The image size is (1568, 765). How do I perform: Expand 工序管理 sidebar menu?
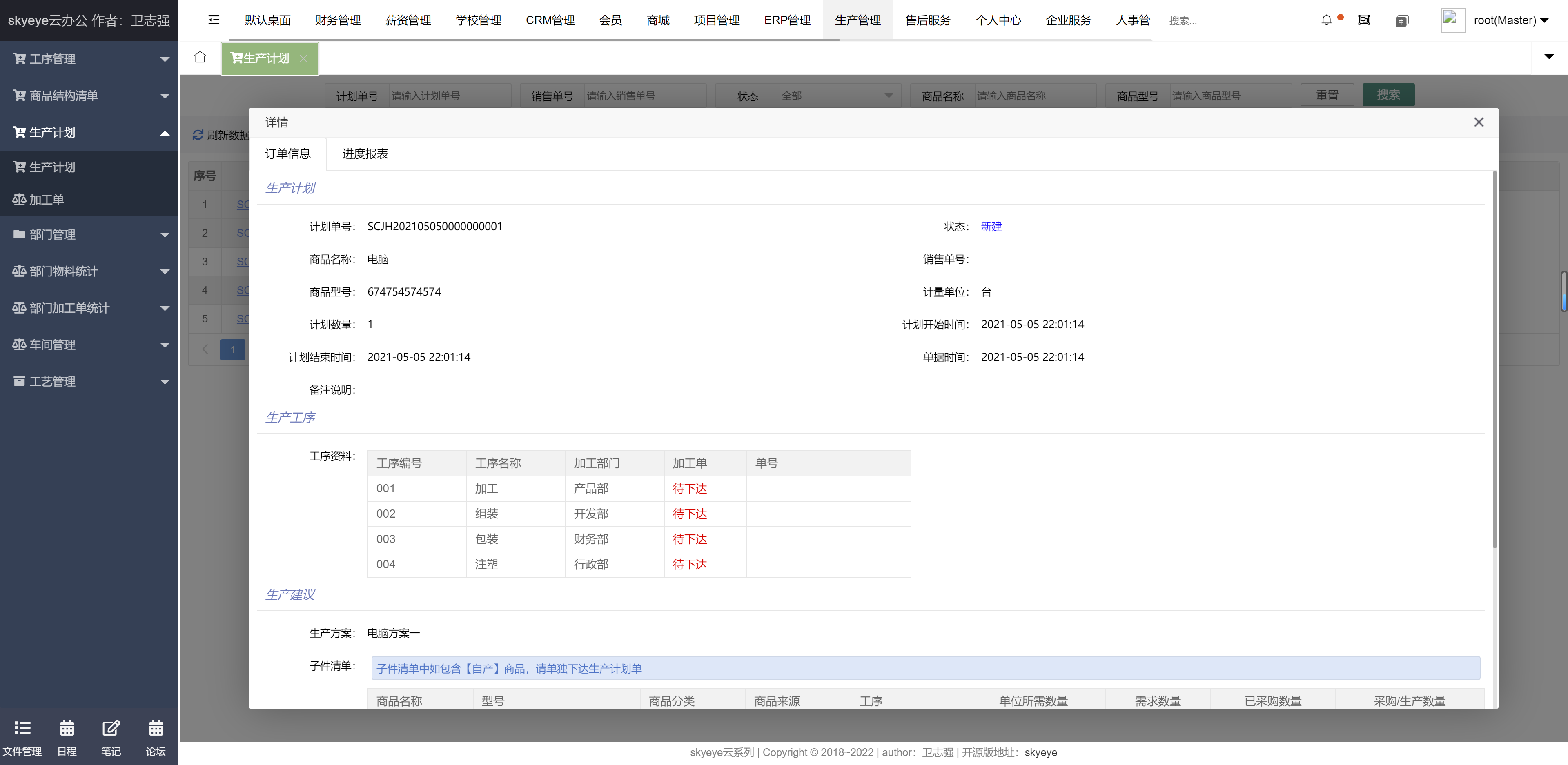(89, 59)
